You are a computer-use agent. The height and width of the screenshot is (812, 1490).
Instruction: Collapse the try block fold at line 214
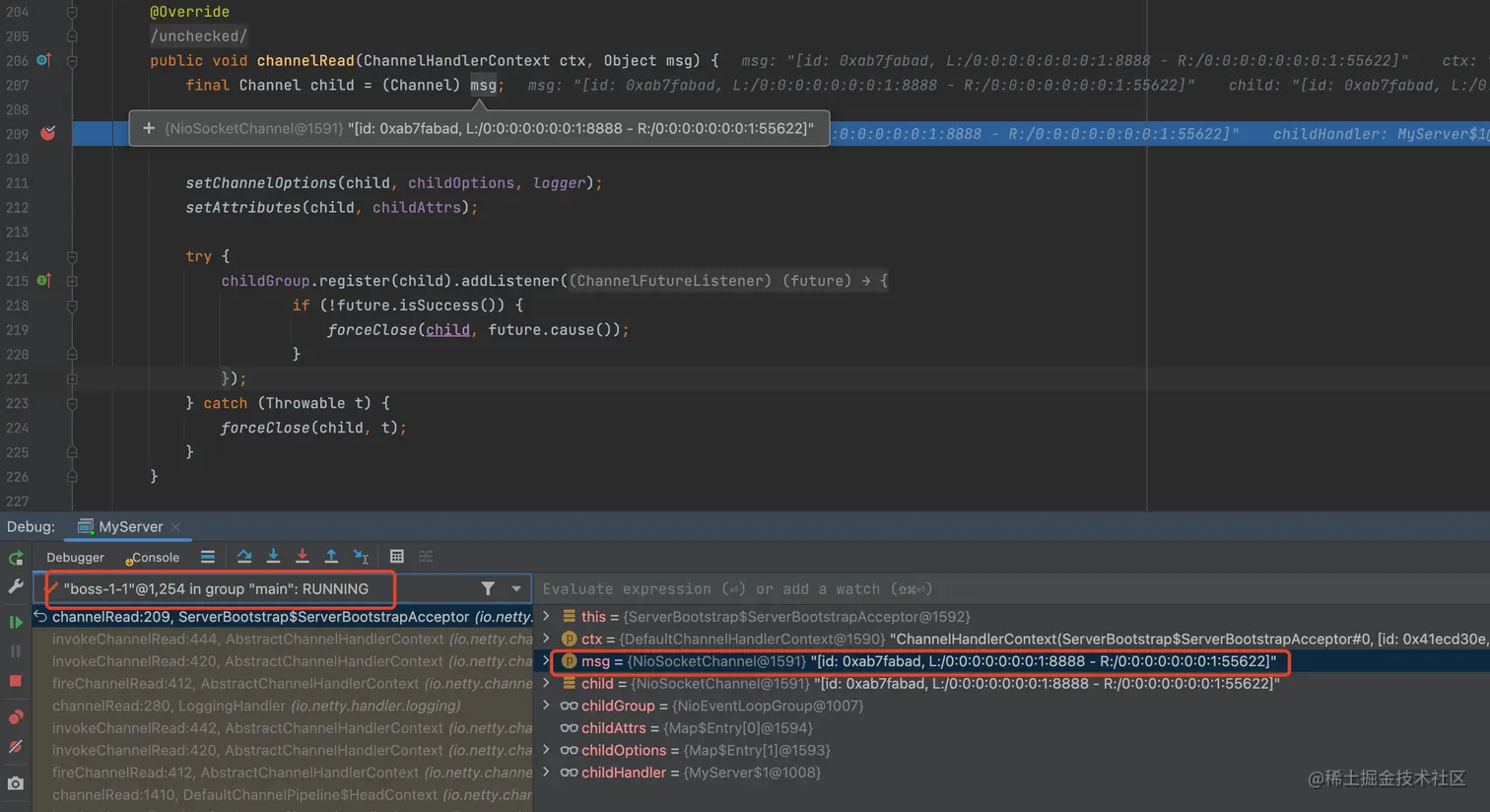tap(72, 256)
